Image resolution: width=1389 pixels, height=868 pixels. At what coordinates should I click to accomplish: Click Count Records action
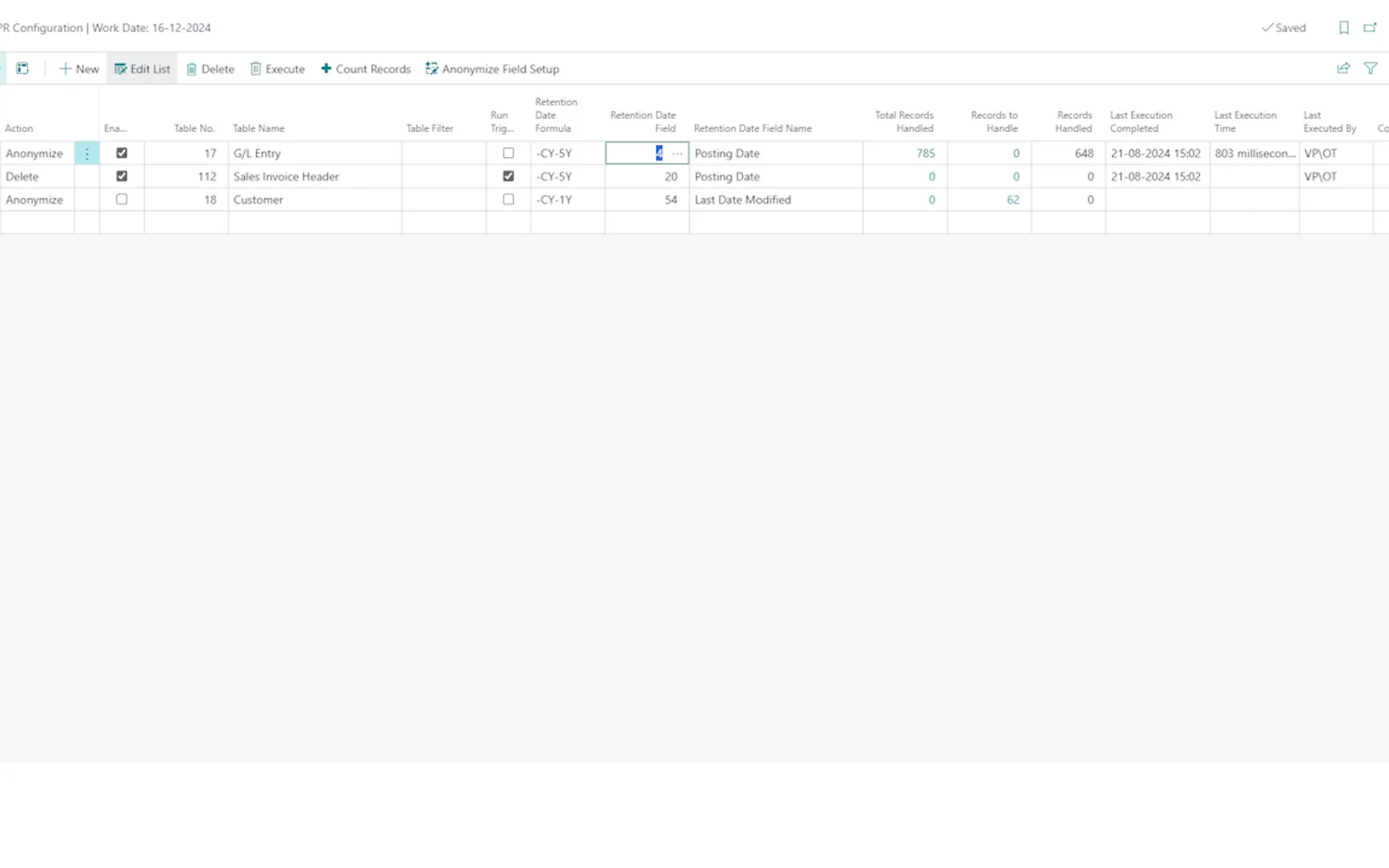point(365,69)
